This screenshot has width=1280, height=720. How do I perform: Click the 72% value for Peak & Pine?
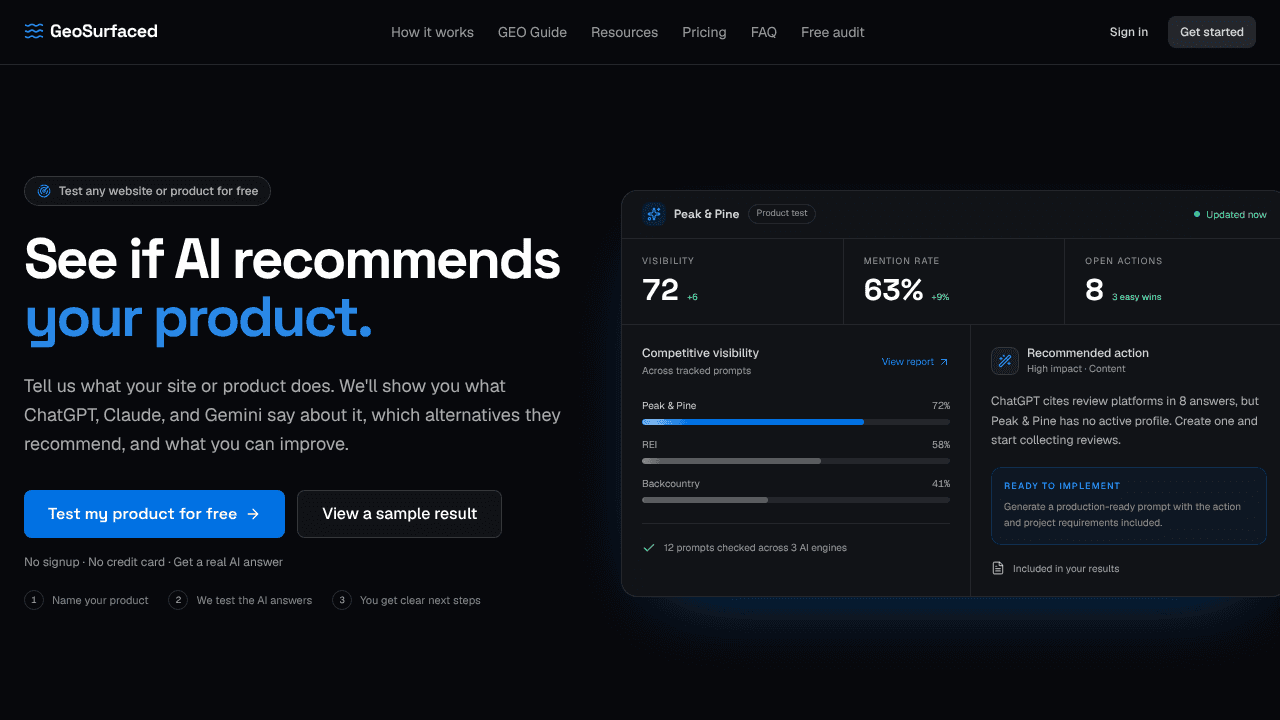coord(941,406)
